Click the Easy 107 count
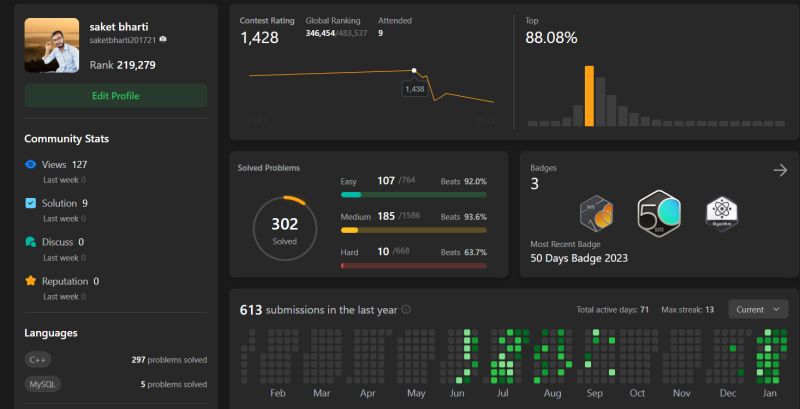The width and height of the screenshot is (800, 409). pyautogui.click(x=386, y=181)
